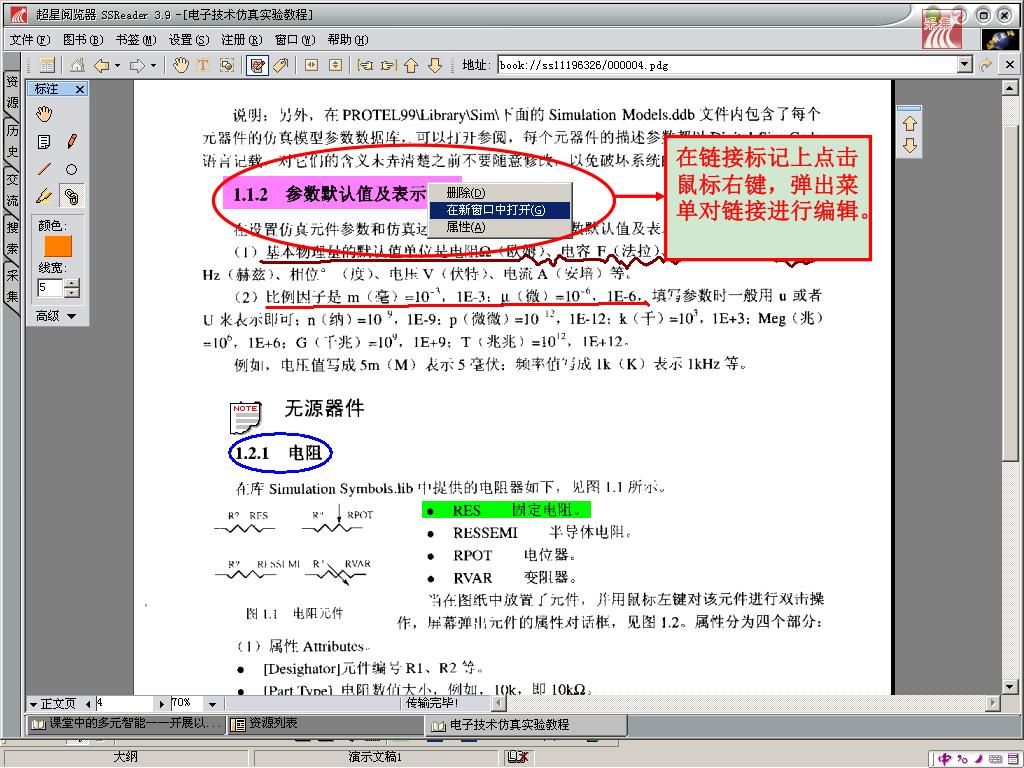Expand the 高级 advanced options
This screenshot has height=768, width=1024.
[56, 316]
